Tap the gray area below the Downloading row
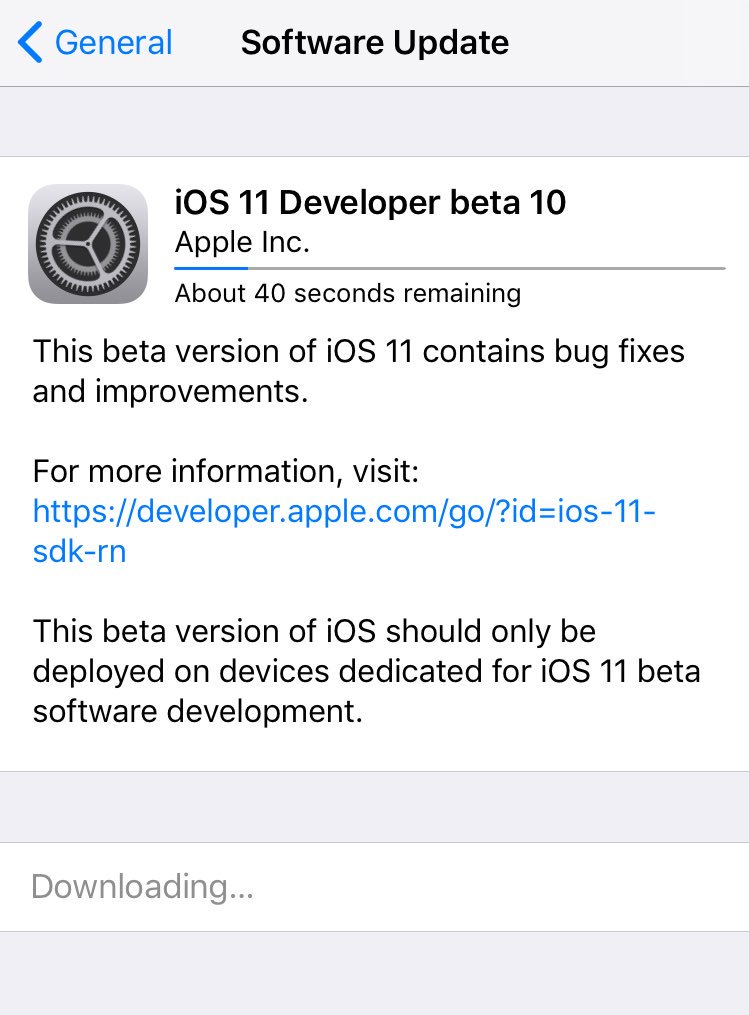Viewport: 749px width, 1015px height. [x=374, y=972]
